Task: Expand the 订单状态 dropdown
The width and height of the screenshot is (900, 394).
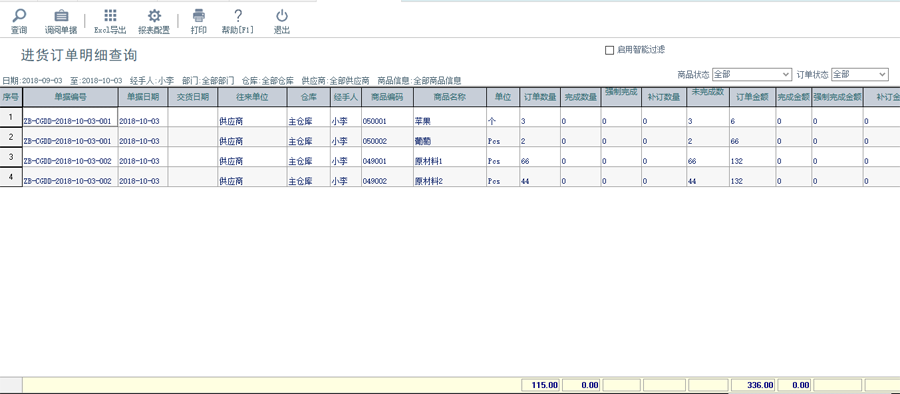Action: coord(859,75)
